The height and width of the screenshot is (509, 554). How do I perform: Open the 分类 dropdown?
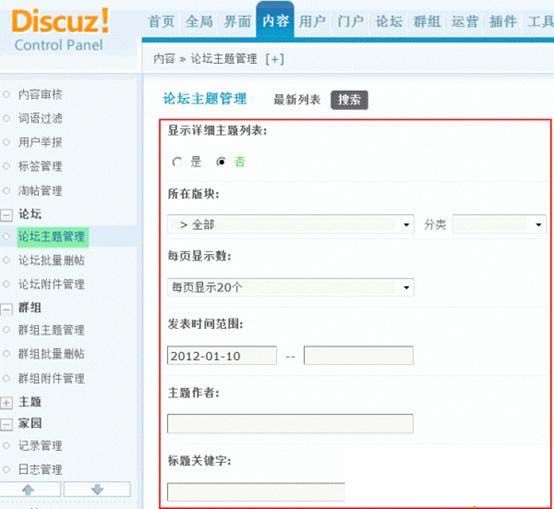tap(499, 224)
